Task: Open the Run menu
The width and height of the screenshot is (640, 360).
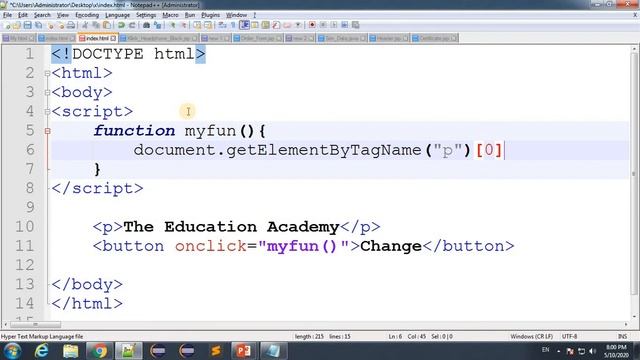Action: pos(190,15)
